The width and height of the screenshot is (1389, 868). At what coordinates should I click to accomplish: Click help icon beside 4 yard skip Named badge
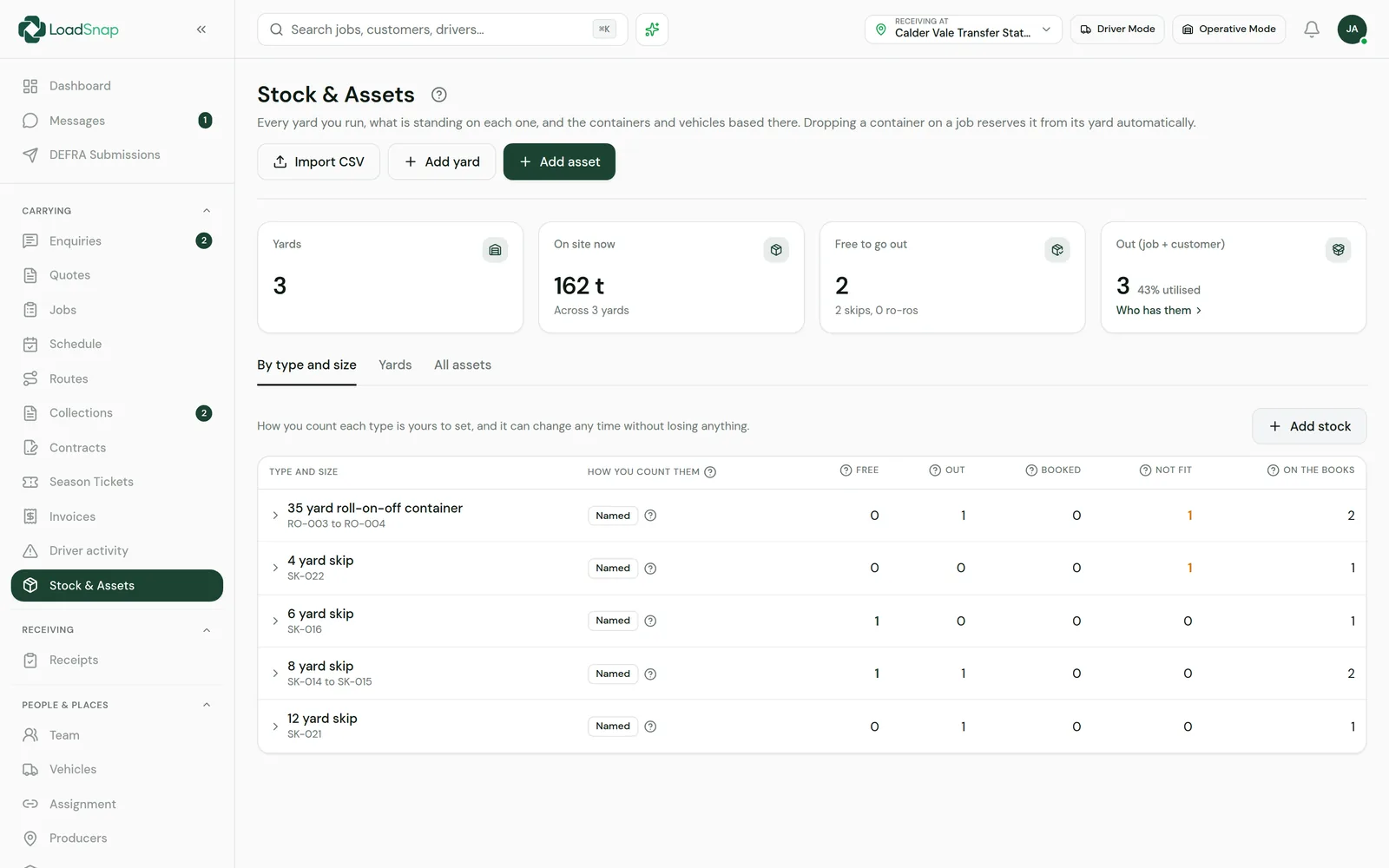650,569
